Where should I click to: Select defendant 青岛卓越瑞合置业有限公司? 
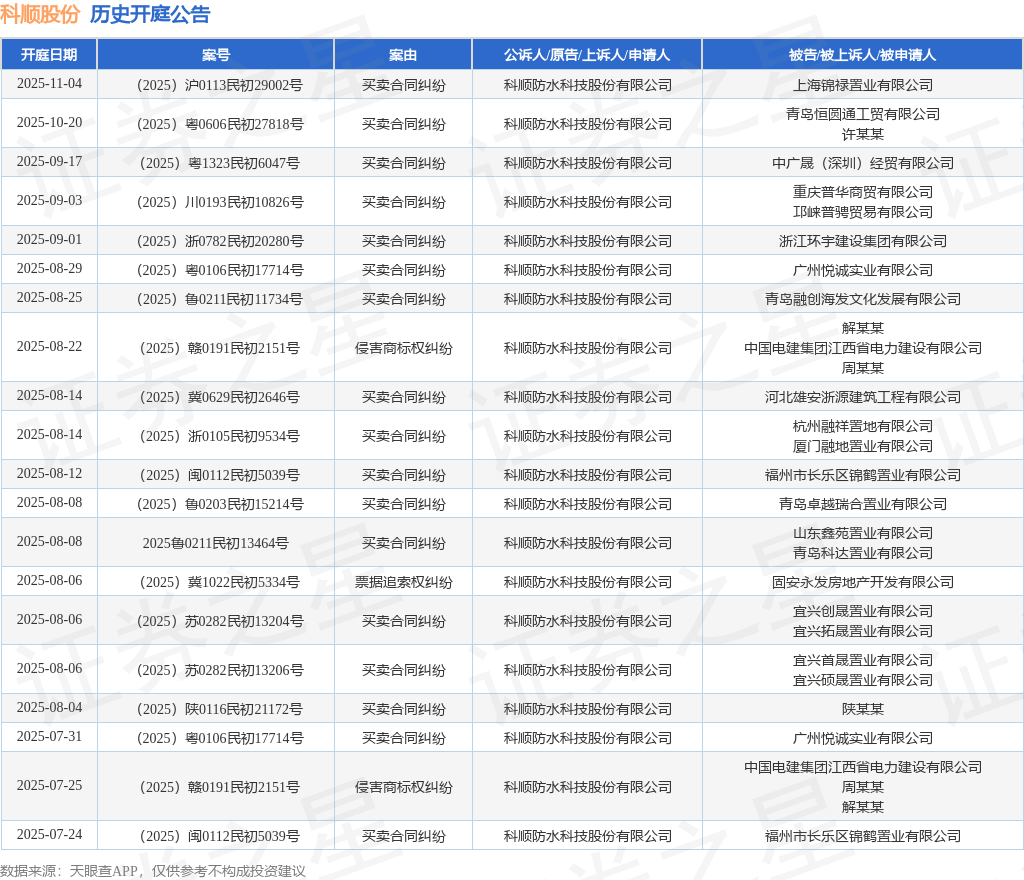(863, 504)
